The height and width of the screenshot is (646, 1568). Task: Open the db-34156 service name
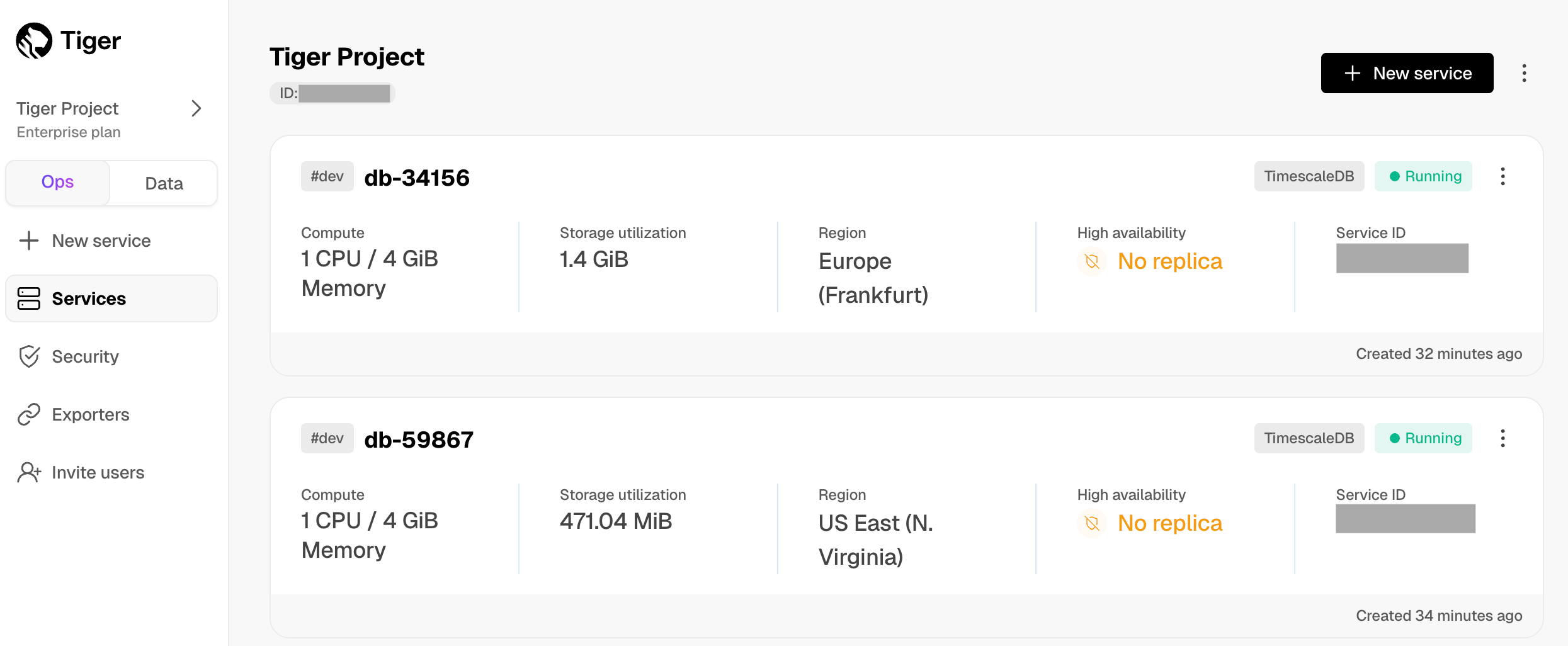coord(417,178)
